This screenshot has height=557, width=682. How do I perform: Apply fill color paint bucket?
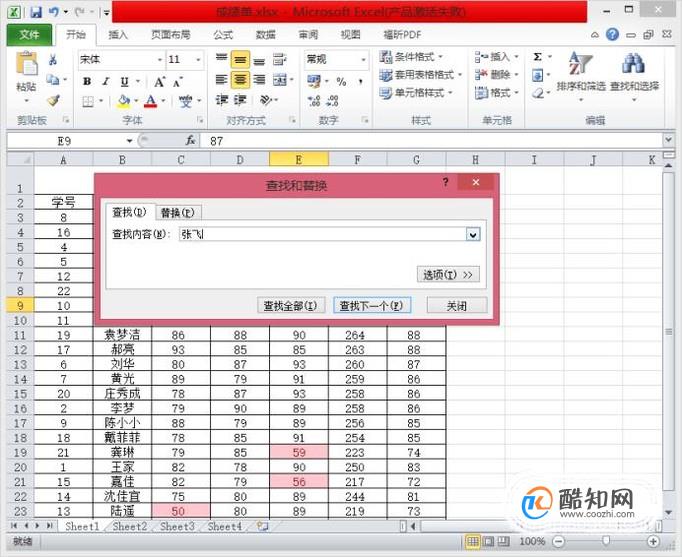(x=124, y=101)
